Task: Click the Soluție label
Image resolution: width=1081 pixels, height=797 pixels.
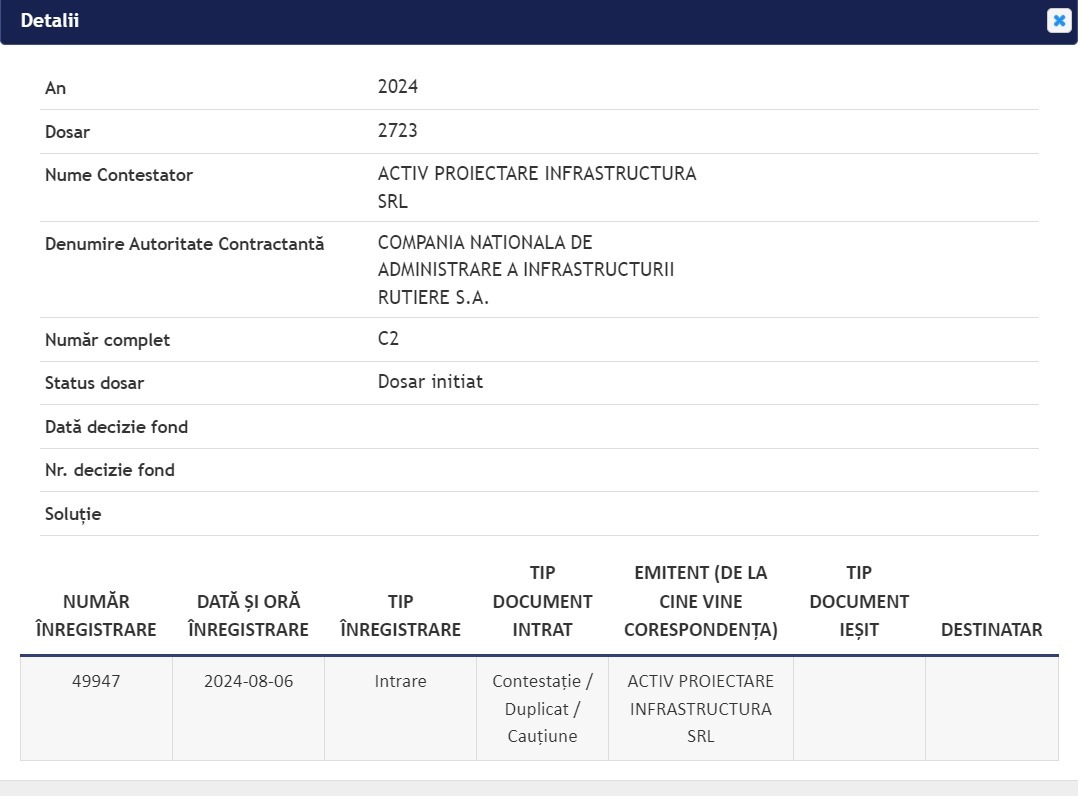Action: pyautogui.click(x=73, y=514)
